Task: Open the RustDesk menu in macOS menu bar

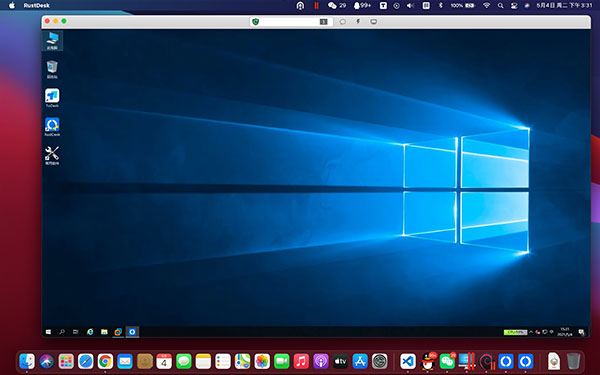Action: click(37, 5)
